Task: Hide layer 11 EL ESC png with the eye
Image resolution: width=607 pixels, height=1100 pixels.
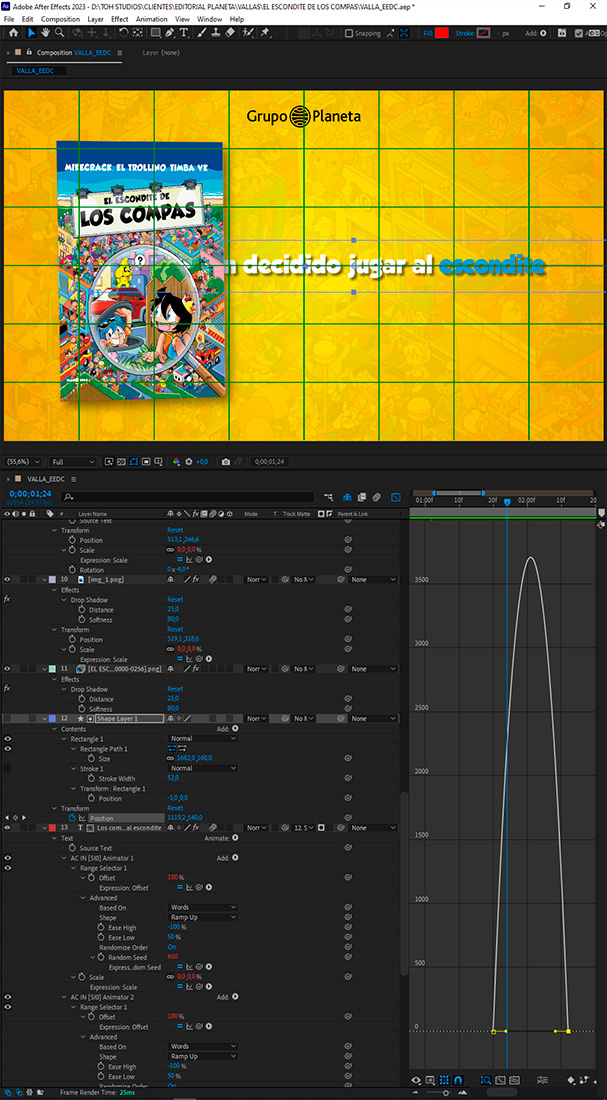Action: click(8, 669)
